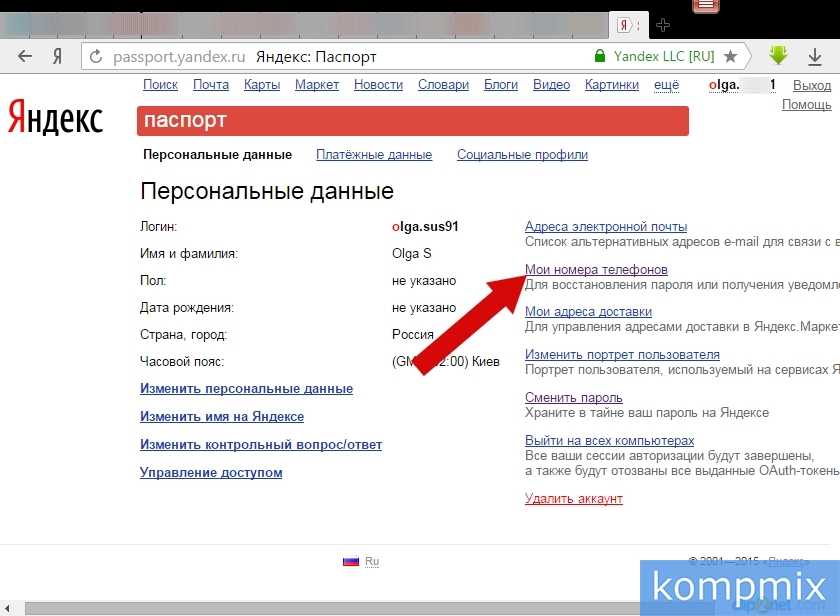
Task: Open the Помощь help link
Action: (806, 104)
